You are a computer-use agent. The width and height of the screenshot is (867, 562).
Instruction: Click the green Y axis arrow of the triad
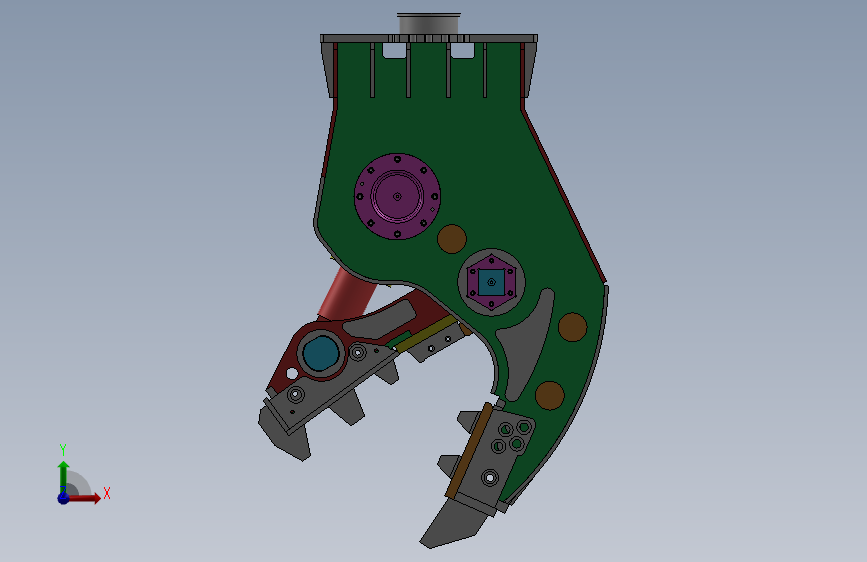64,477
